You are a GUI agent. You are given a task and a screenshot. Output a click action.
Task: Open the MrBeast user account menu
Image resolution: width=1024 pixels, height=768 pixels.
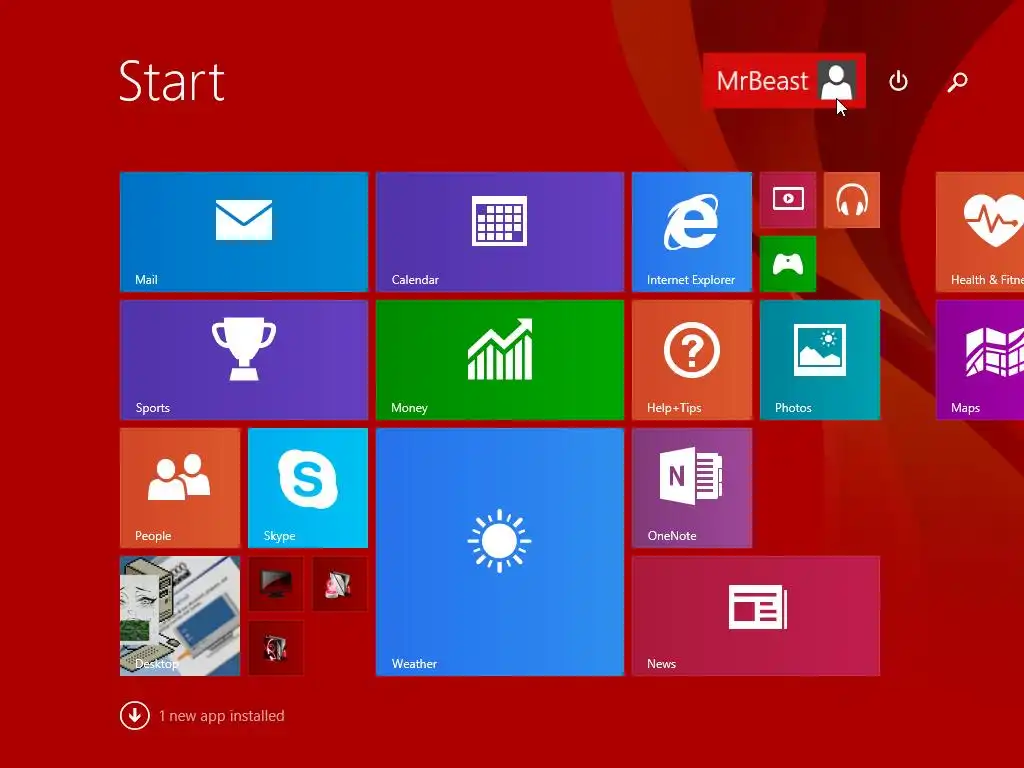pyautogui.click(x=784, y=81)
